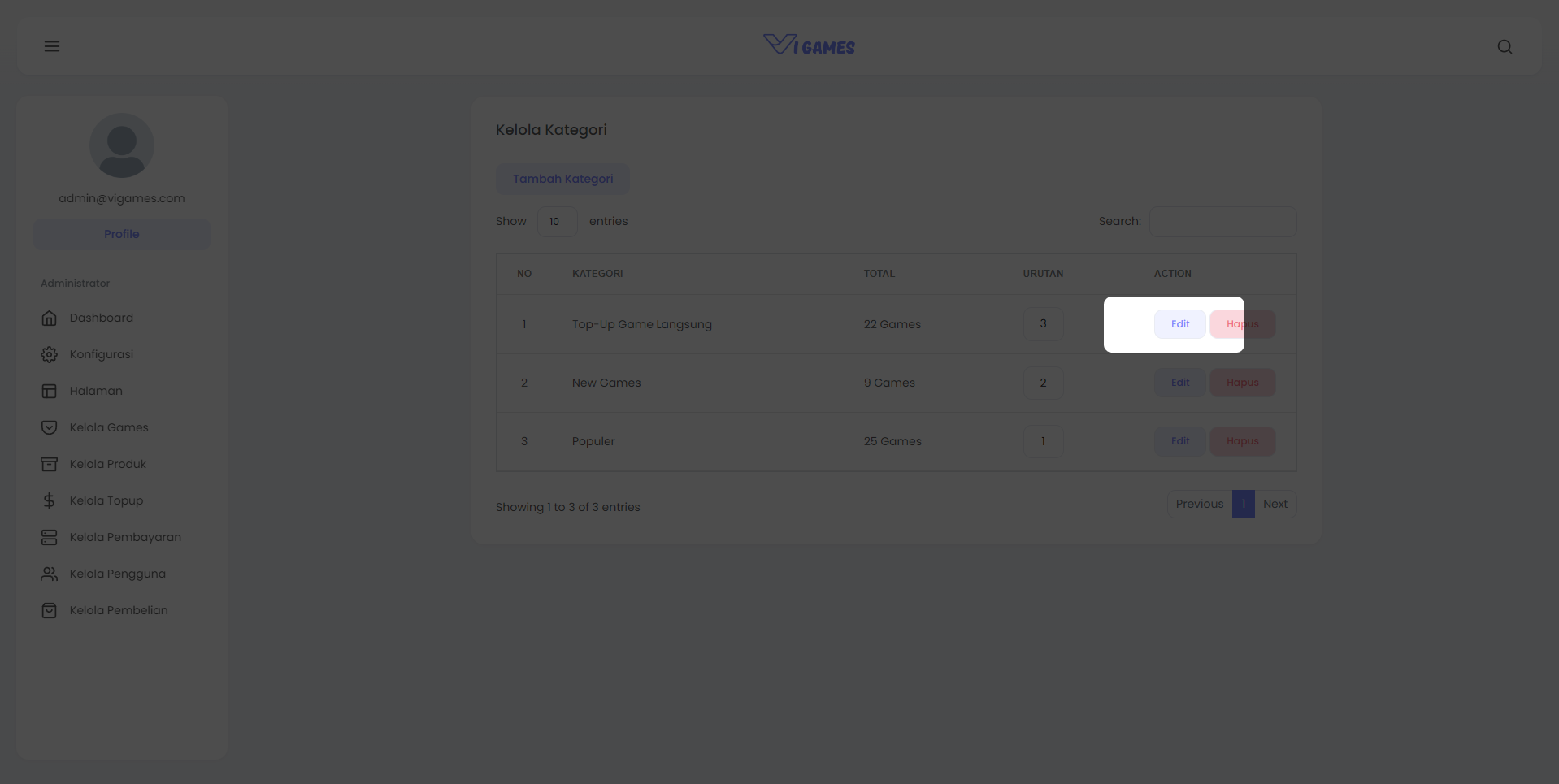The width and height of the screenshot is (1559, 784).
Task: Delete Top-Up Game Langsung with Hapus
Action: 1243,324
